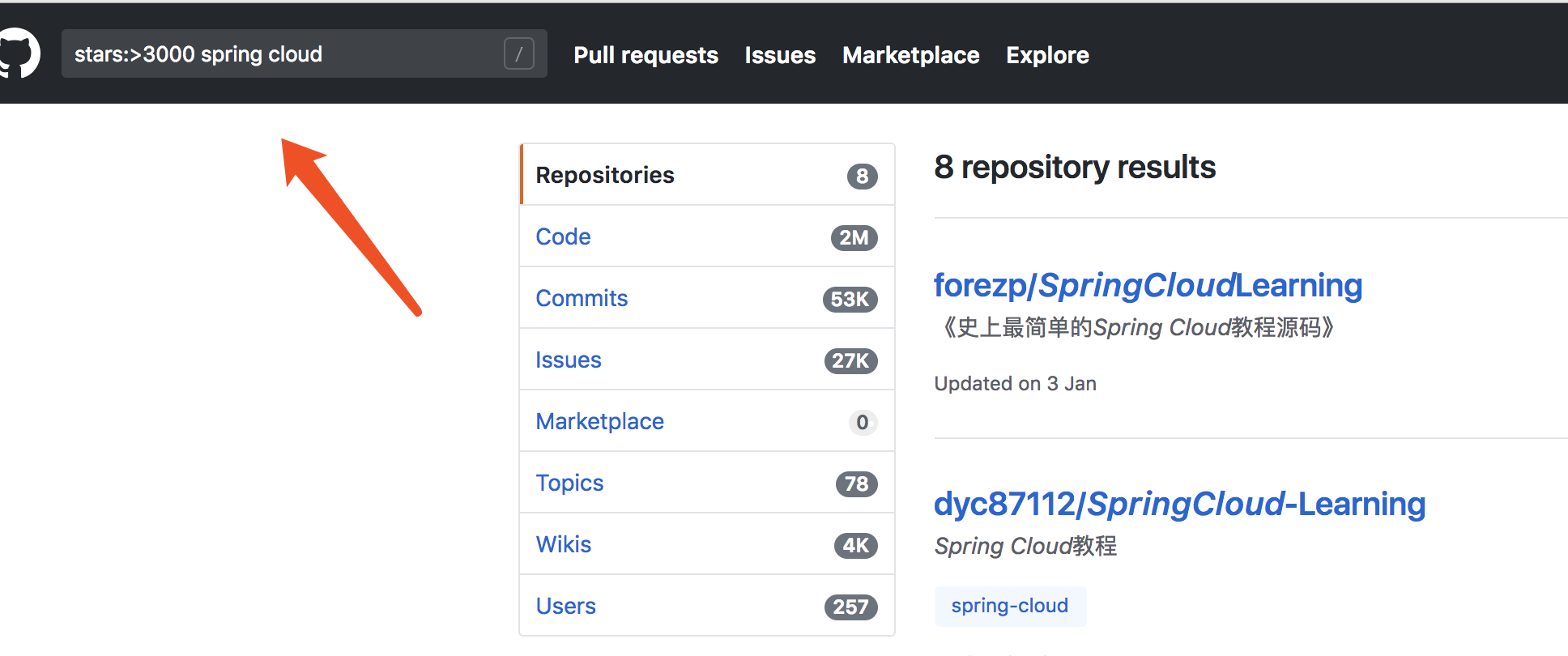Open dyc87112/SpringCloud-Learning repository link
The width and height of the screenshot is (1568, 656).
[1178, 504]
